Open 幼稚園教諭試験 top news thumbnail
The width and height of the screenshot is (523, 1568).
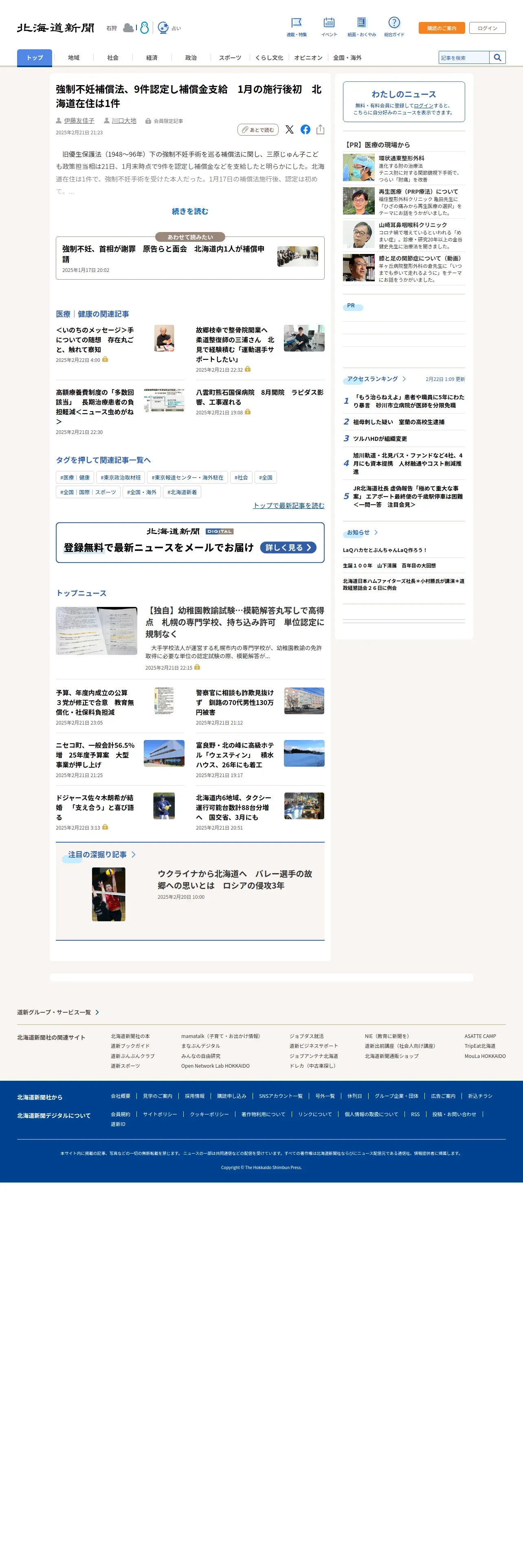click(96, 631)
